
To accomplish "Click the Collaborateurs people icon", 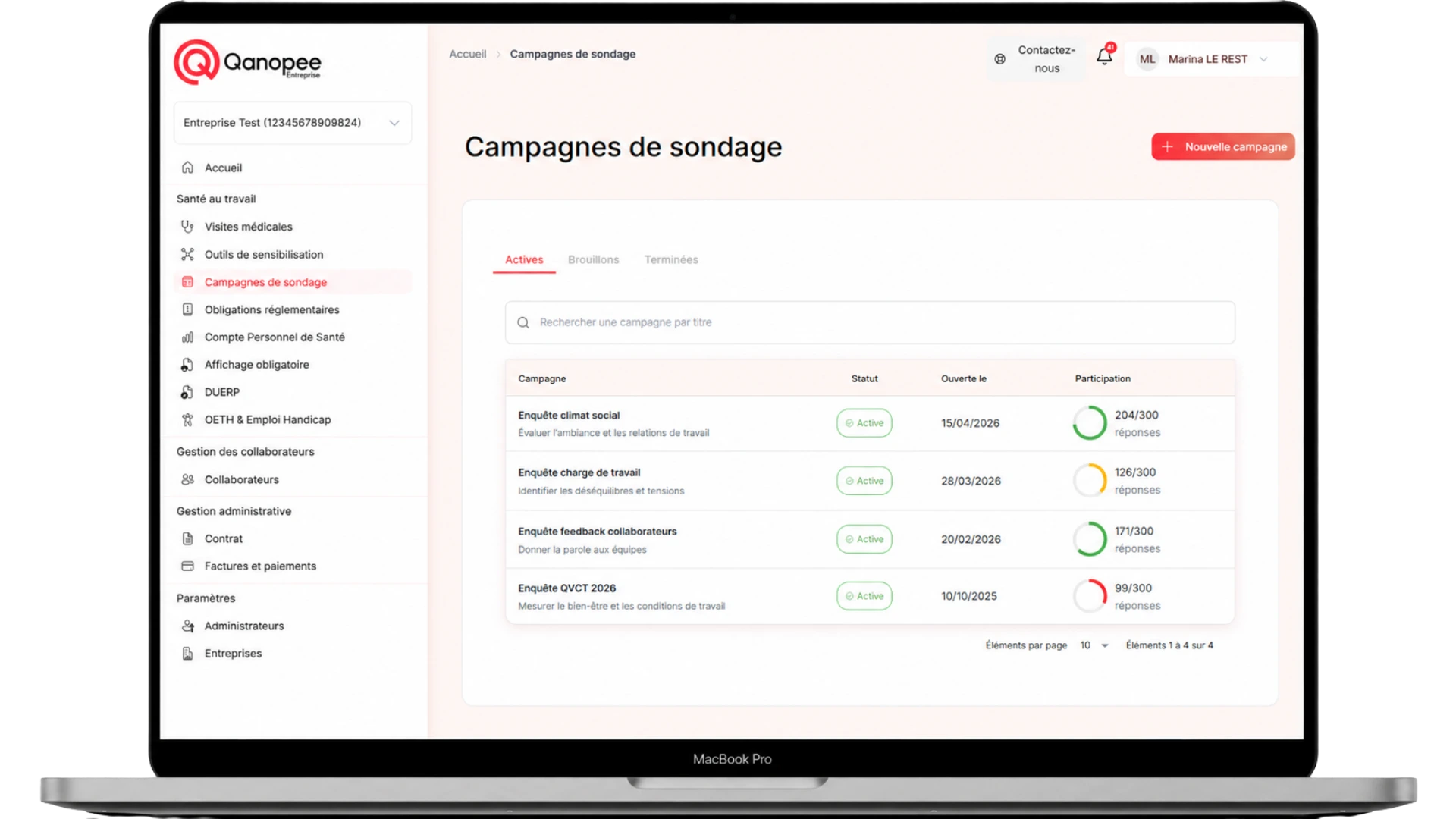I will (187, 479).
